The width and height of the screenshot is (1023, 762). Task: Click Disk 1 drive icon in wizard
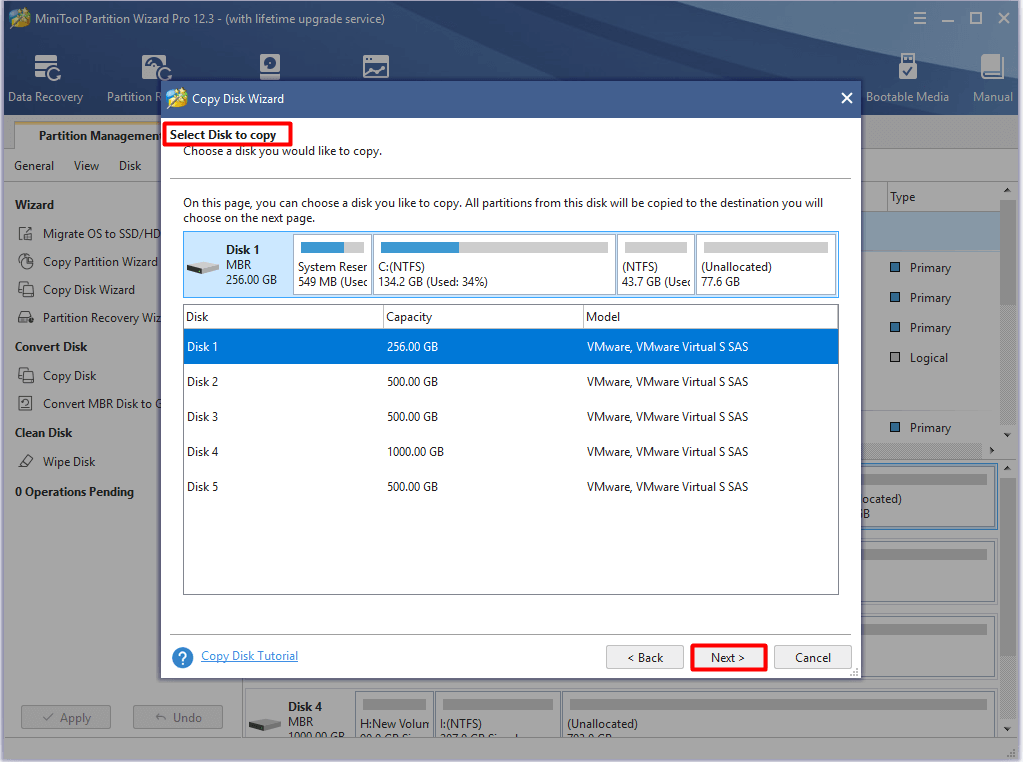point(203,267)
